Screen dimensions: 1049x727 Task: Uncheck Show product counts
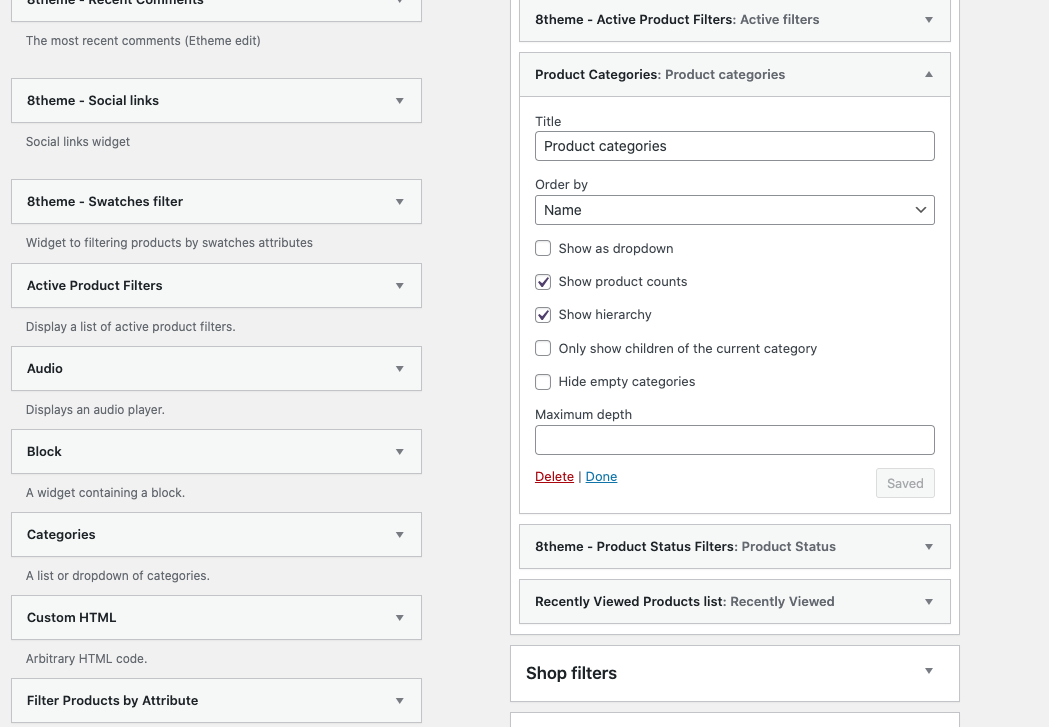[543, 282]
